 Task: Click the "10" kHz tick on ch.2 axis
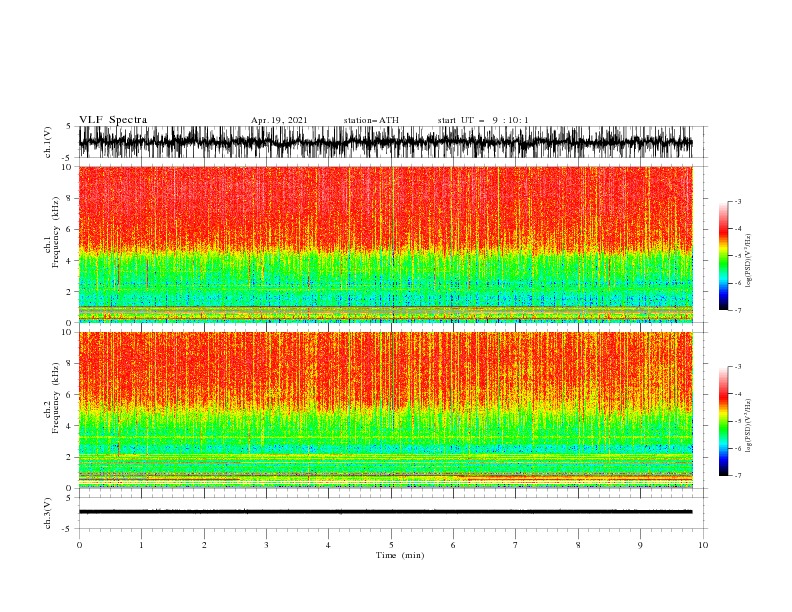pyautogui.click(x=68, y=332)
